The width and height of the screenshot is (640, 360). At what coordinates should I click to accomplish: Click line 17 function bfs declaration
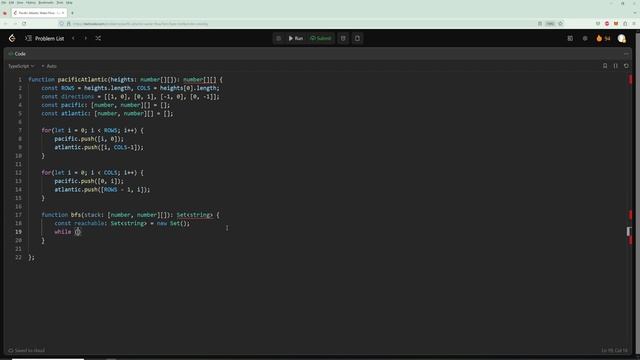tap(130, 215)
